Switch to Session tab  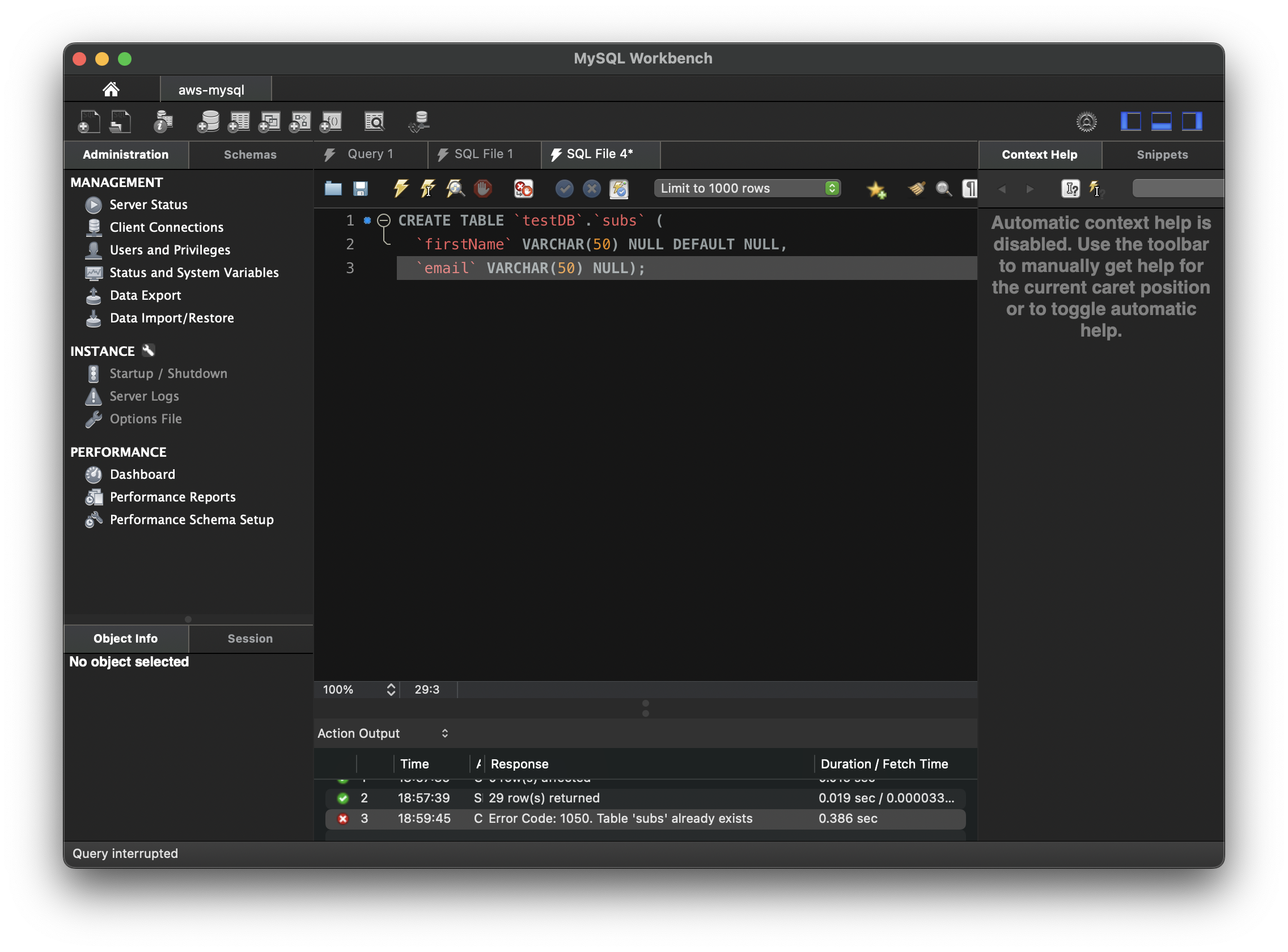click(x=250, y=639)
